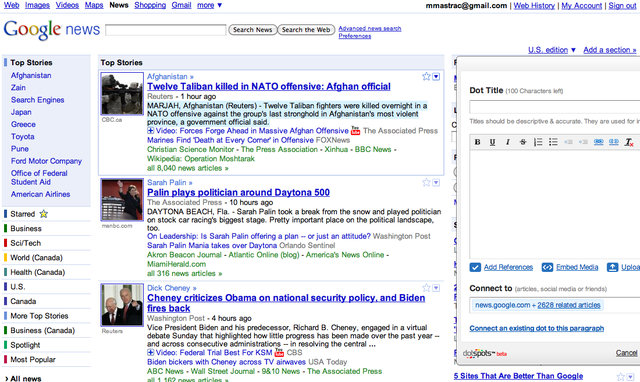Open Gmail from the top bar

(181, 5)
